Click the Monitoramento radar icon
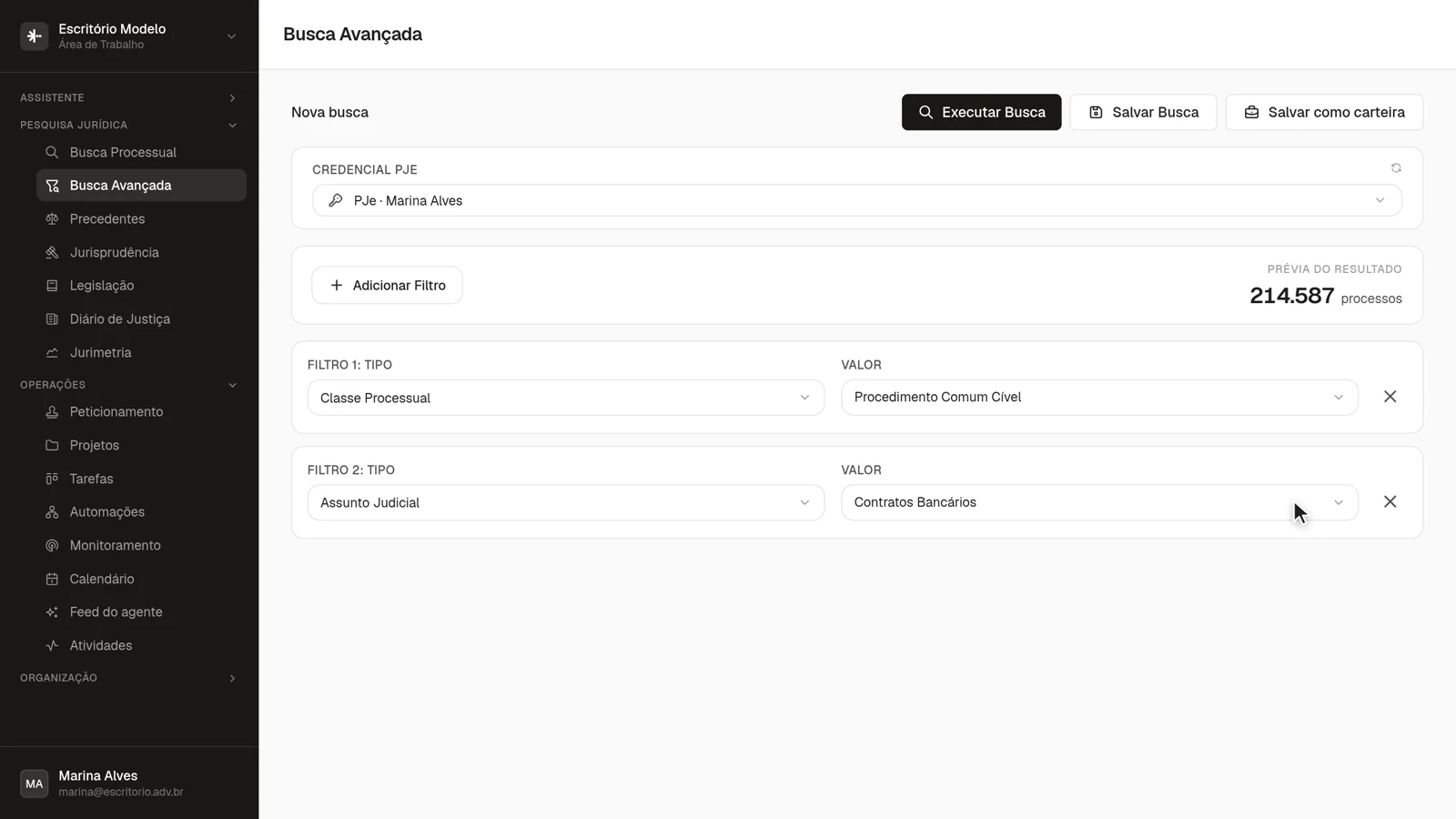The height and width of the screenshot is (819, 1456). click(52, 546)
